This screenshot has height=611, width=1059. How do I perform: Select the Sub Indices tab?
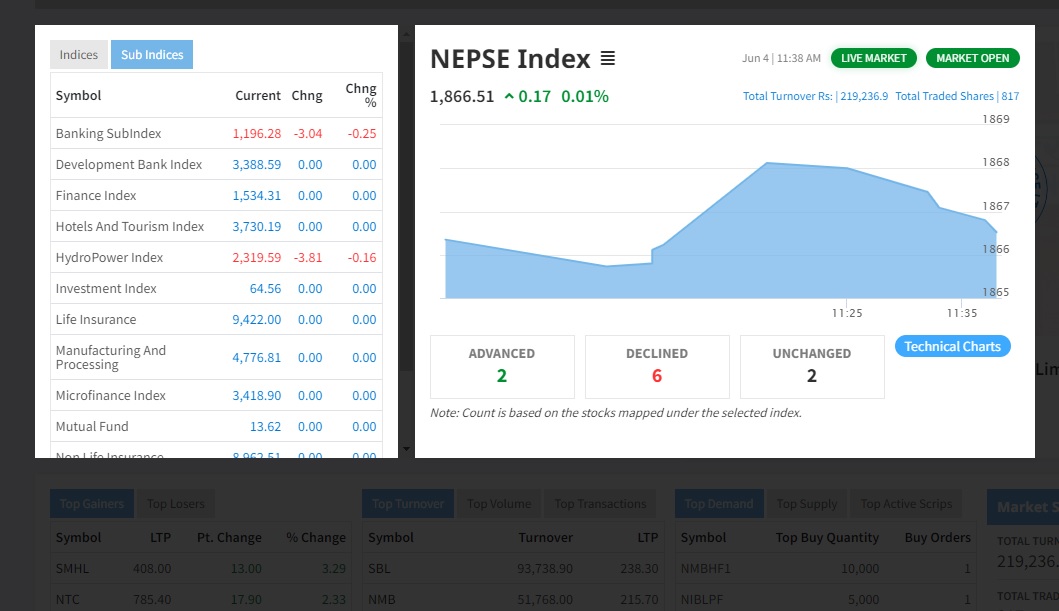(x=152, y=55)
